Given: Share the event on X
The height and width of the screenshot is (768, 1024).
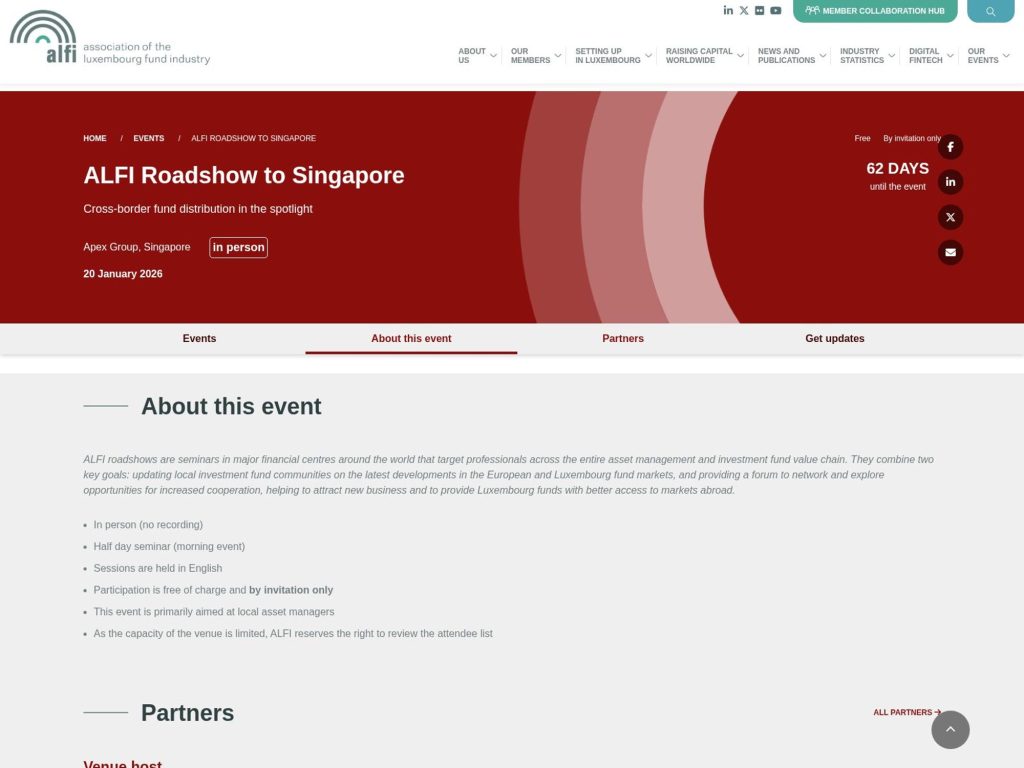Looking at the screenshot, I should (x=950, y=217).
